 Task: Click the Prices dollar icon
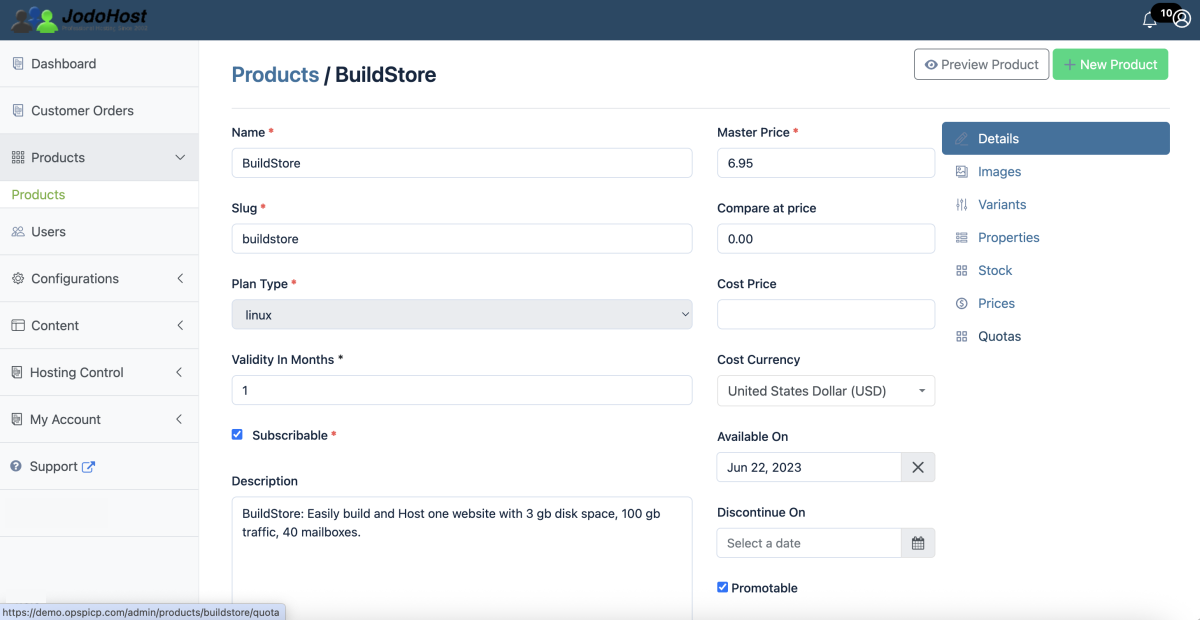(962, 304)
